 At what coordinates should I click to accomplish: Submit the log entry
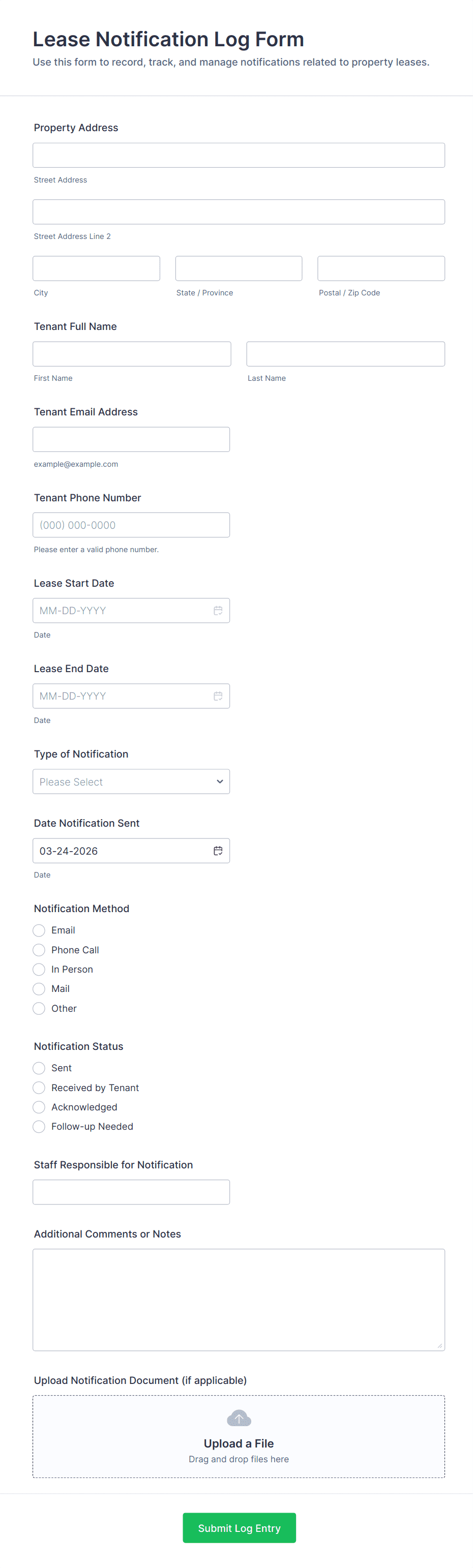click(x=239, y=1528)
